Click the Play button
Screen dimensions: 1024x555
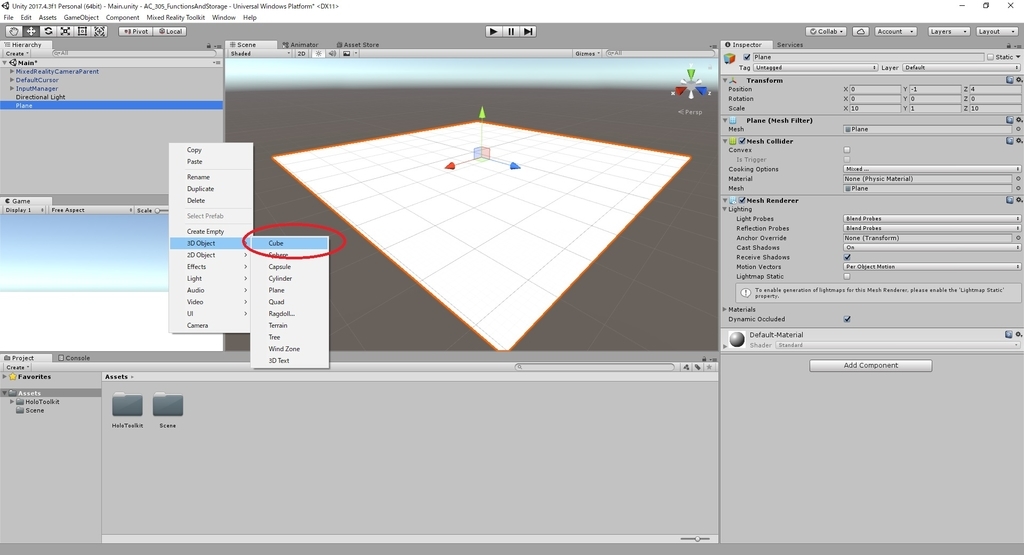coord(494,31)
